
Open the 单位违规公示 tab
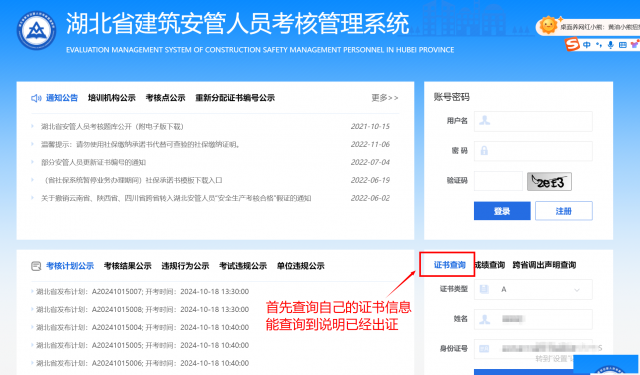point(301,266)
